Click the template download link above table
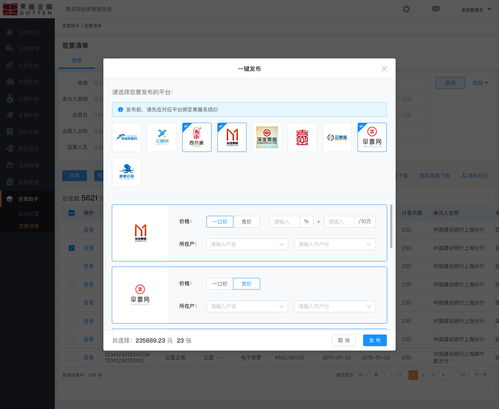This screenshot has width=499, height=409. tap(434, 175)
